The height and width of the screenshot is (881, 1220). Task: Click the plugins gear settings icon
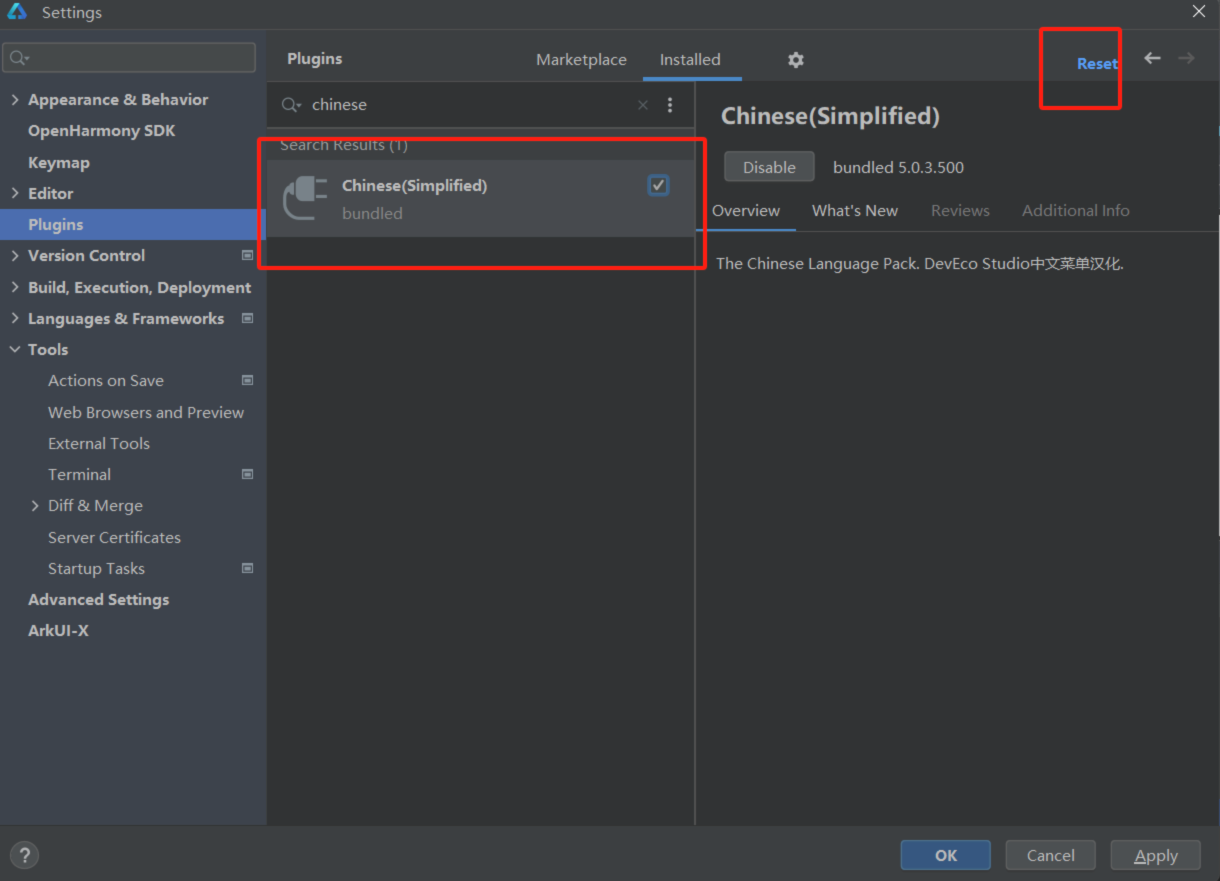click(x=795, y=60)
